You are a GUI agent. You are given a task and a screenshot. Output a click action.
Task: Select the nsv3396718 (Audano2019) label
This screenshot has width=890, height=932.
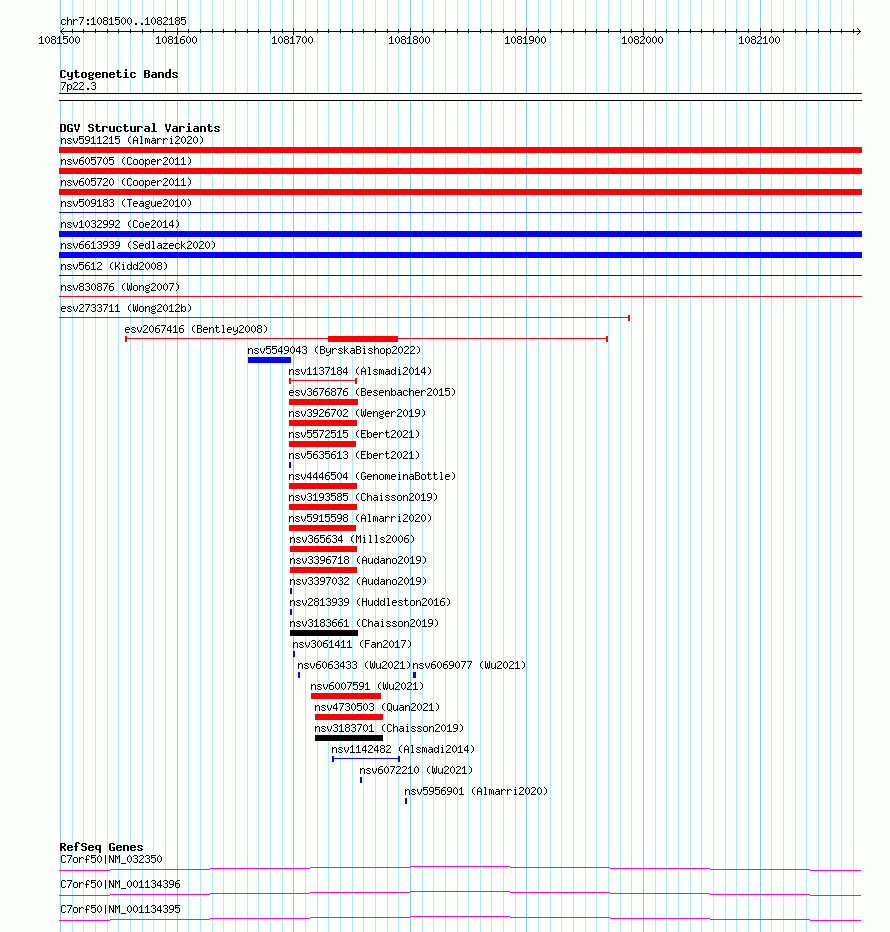coord(358,561)
